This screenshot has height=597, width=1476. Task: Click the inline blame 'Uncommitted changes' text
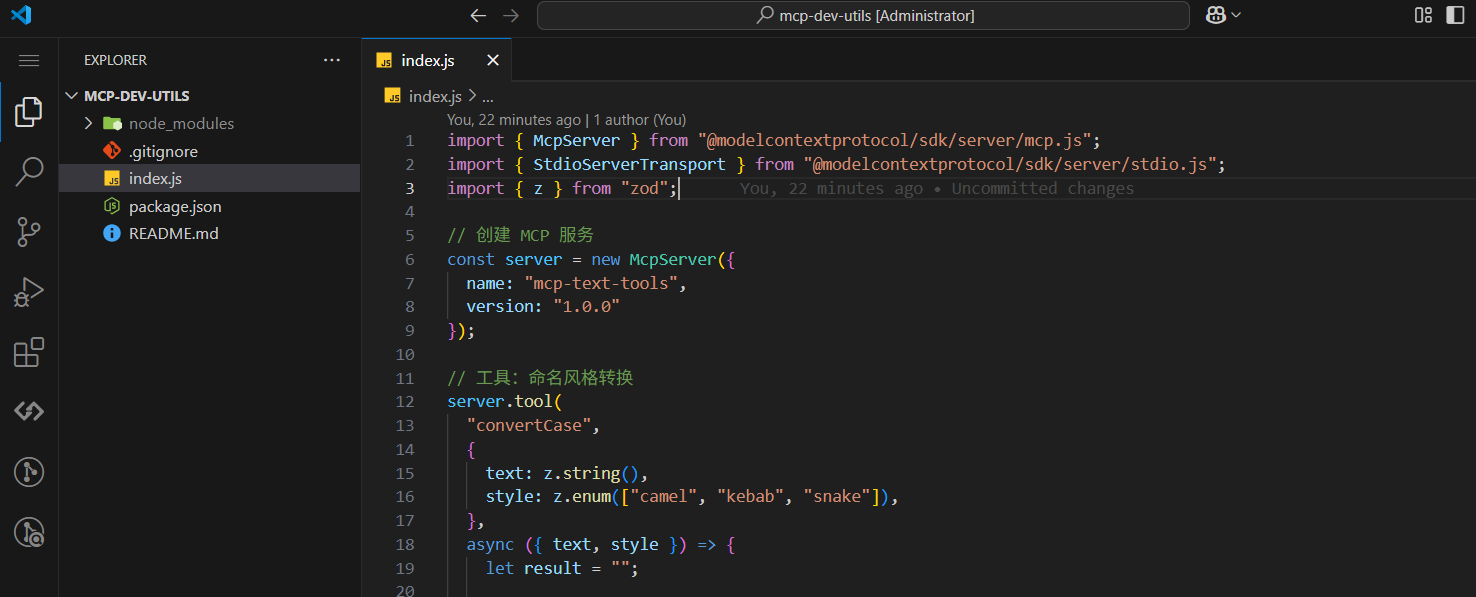click(1043, 188)
